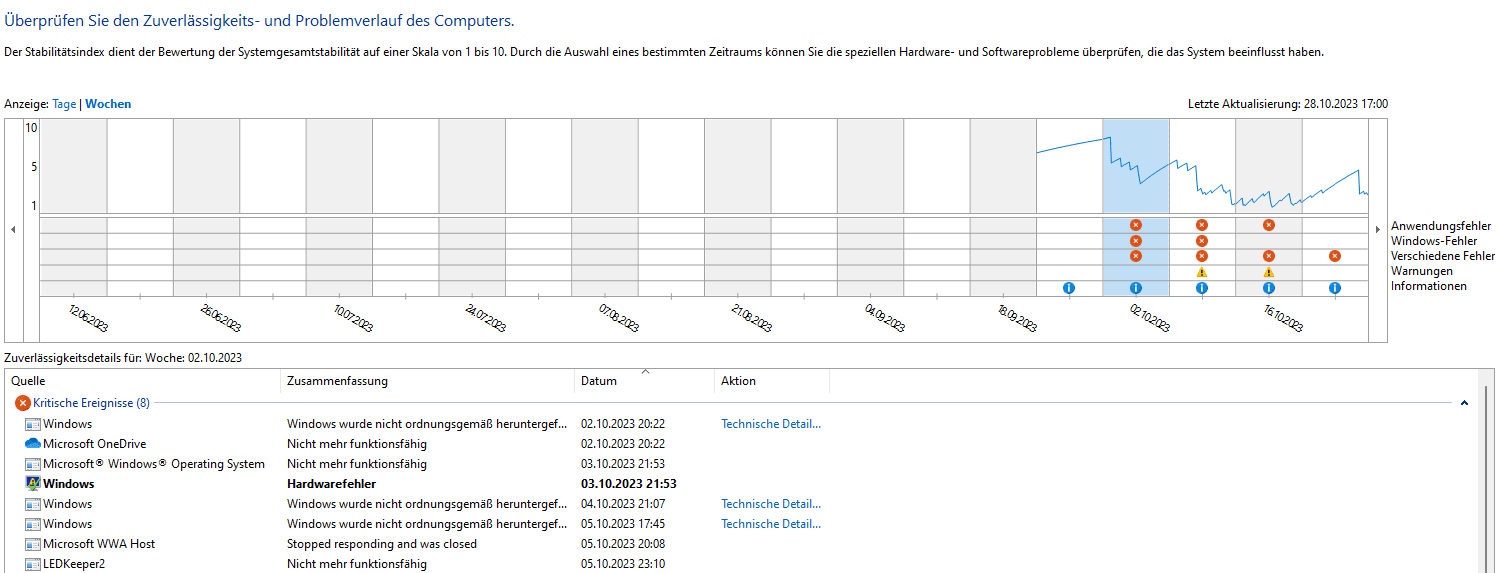The image size is (1504, 573).
Task: Click Hardwarefehler Windows row icon
Action: point(32,484)
